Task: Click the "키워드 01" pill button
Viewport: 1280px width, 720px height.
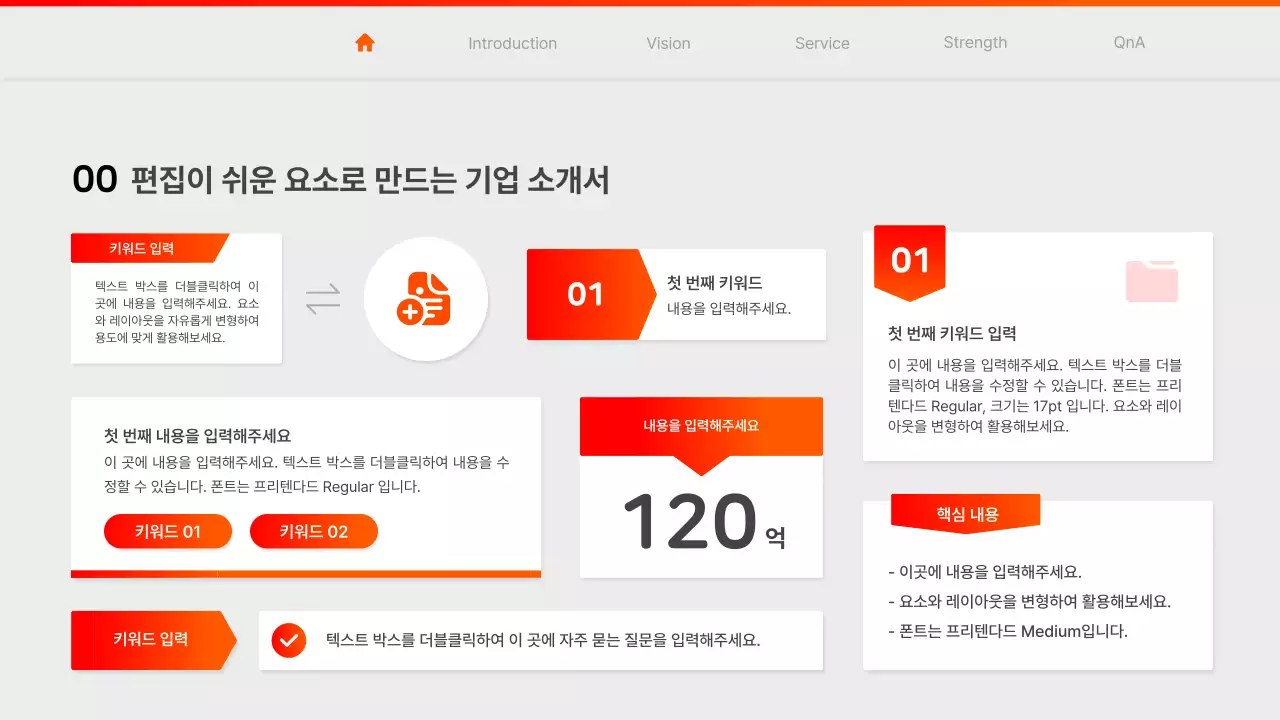Action: click(167, 531)
